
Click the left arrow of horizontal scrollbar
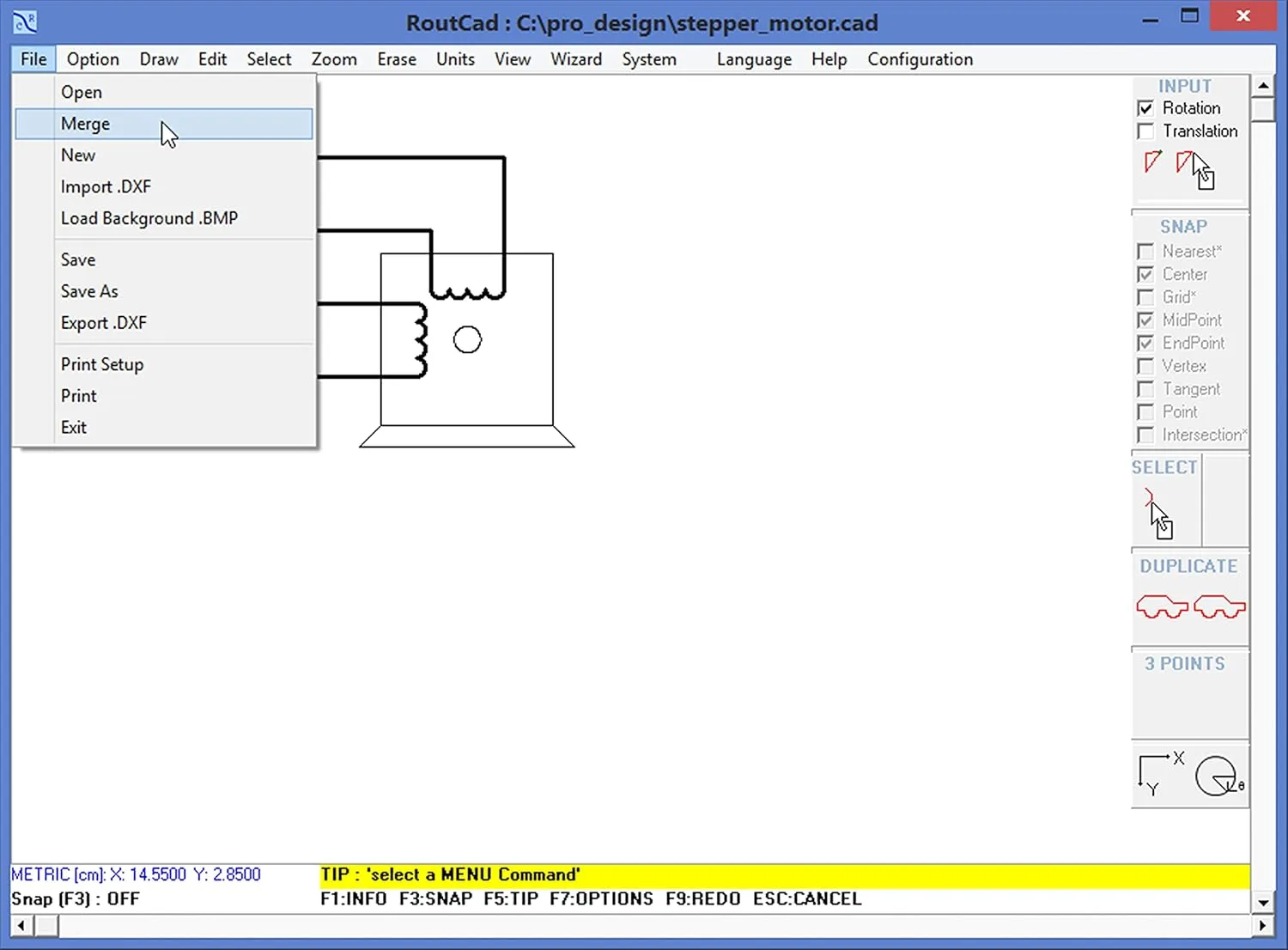[x=20, y=925]
